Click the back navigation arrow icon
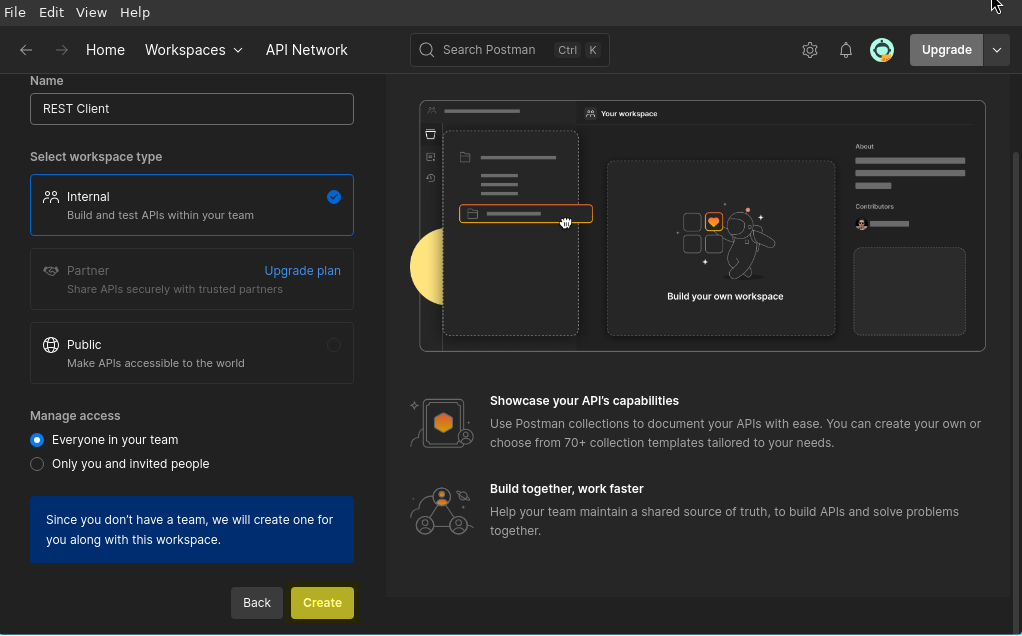This screenshot has height=636, width=1022. [x=26, y=50]
